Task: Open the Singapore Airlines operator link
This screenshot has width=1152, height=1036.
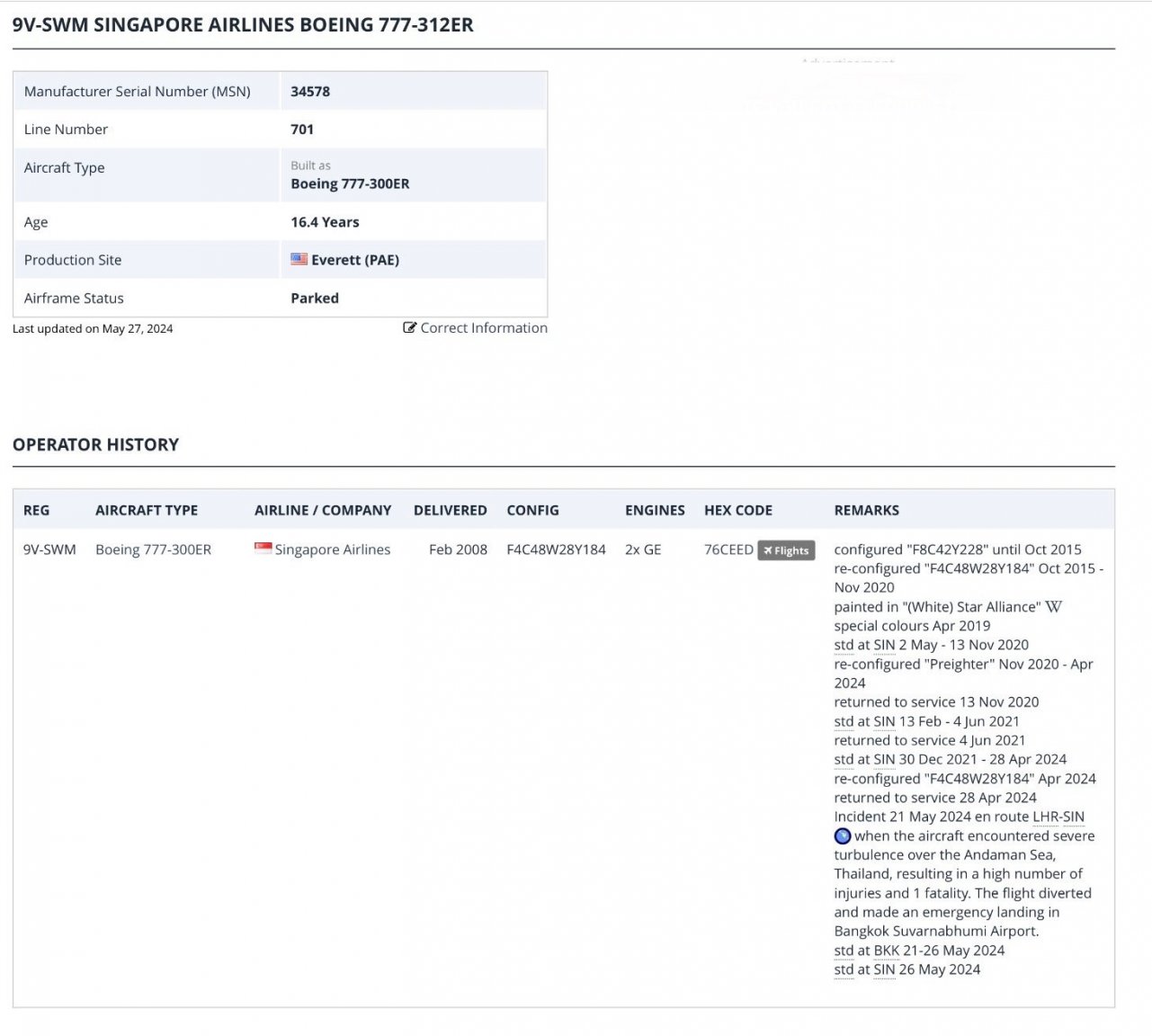Action: (x=333, y=549)
